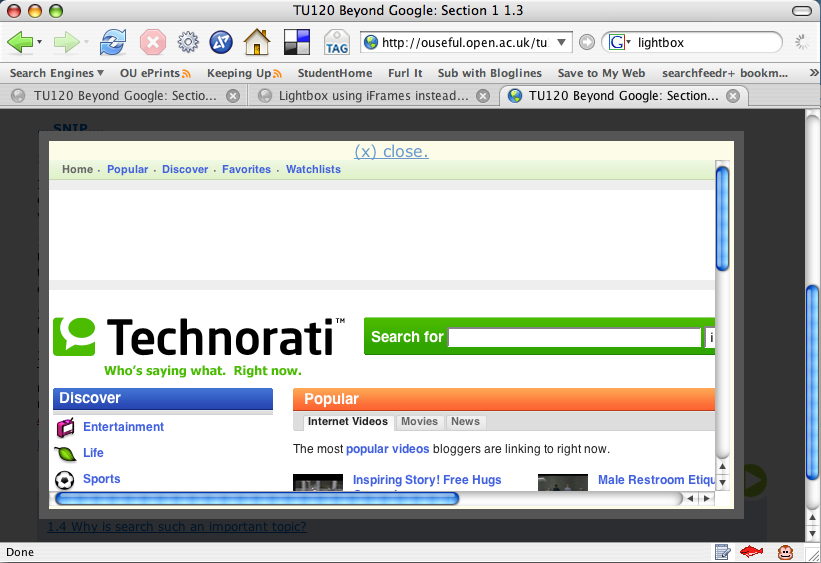
Task: Open the Keeping Up feed bookmark
Action: point(244,73)
